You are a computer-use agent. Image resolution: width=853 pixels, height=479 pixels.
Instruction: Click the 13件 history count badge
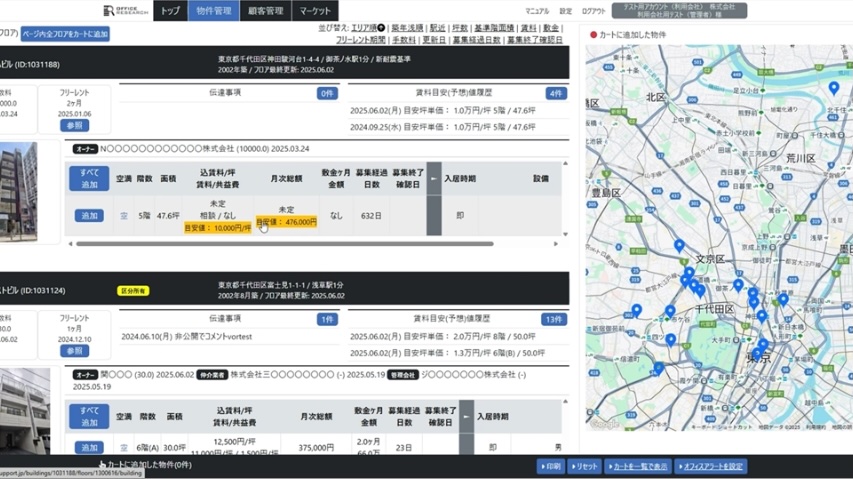(x=554, y=319)
